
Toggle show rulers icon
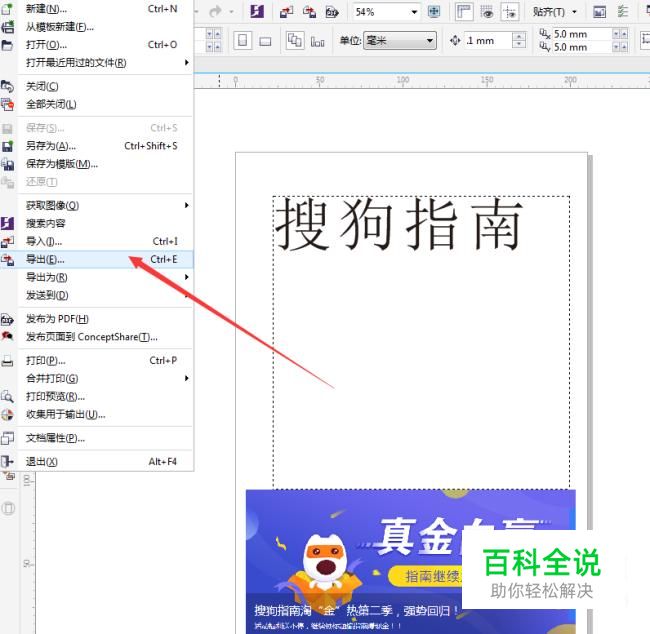[x=464, y=12]
